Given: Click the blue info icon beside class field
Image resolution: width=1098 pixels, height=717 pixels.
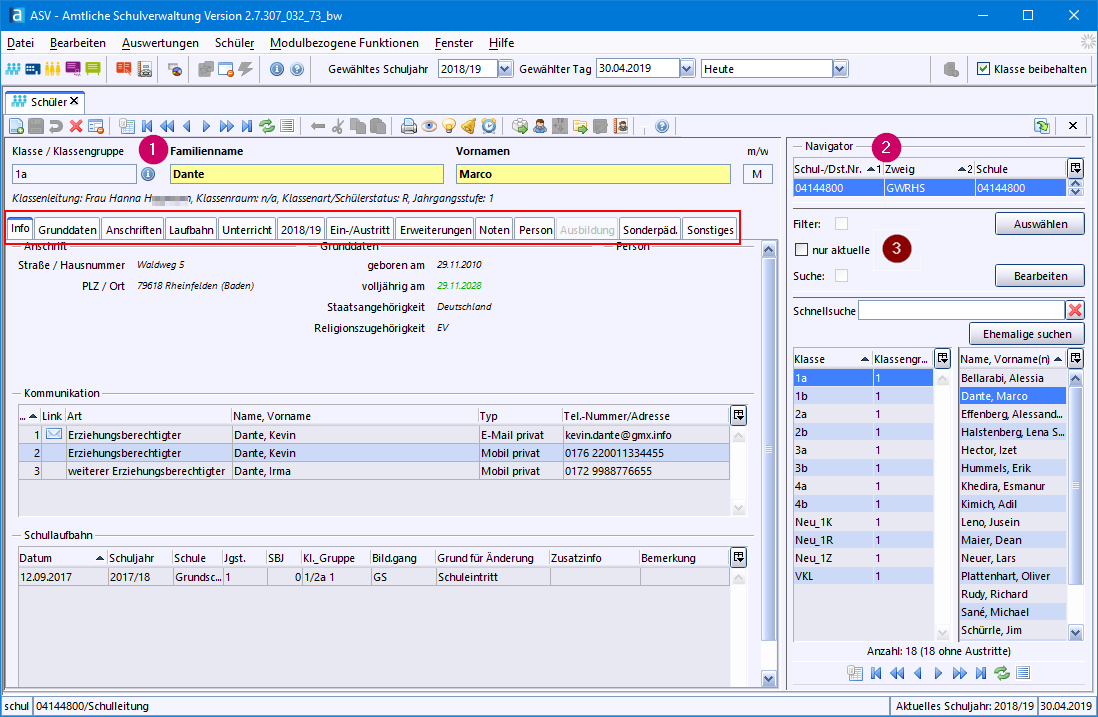Looking at the screenshot, I should pos(148,174).
